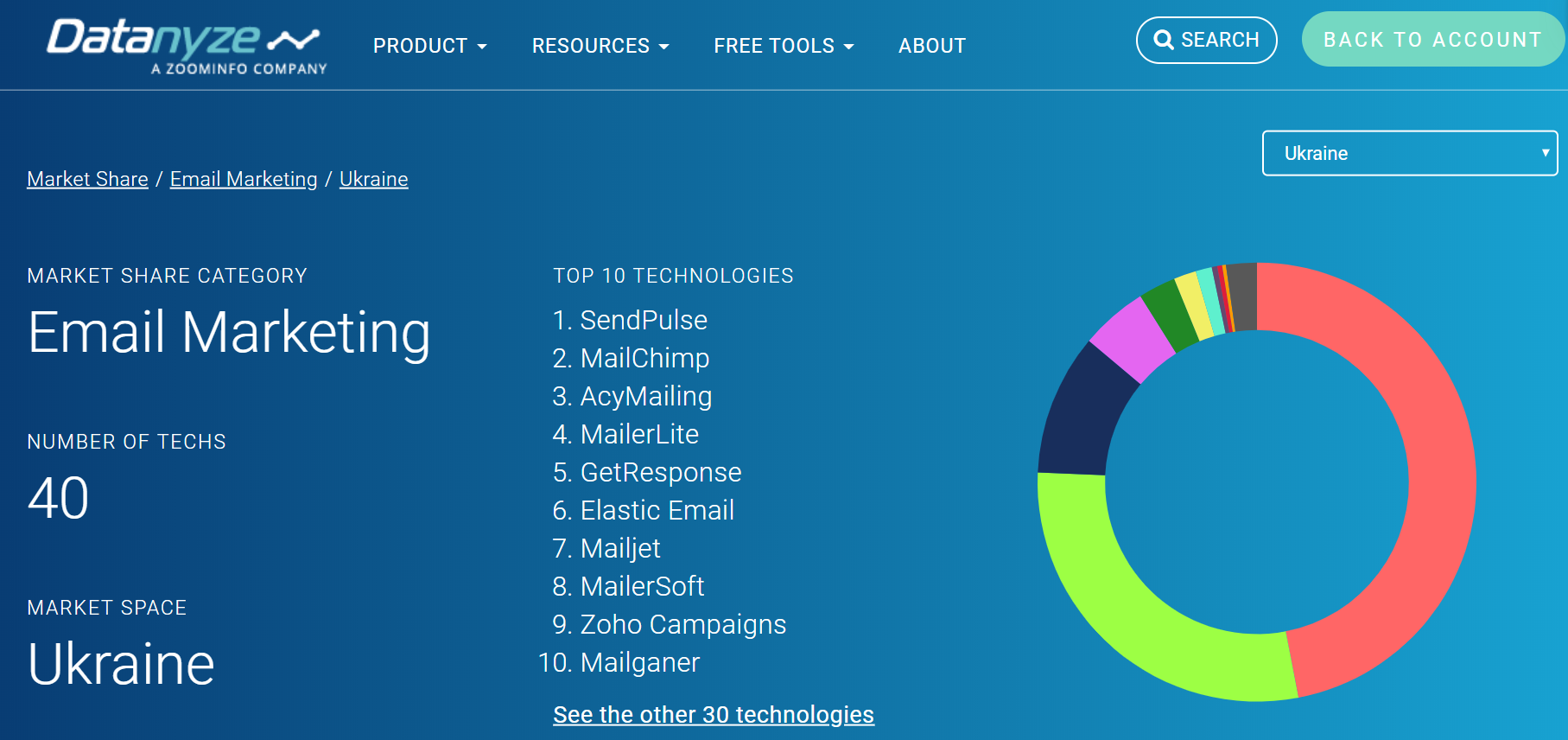
Task: Follow the Market Share breadcrumb link
Action: [x=87, y=179]
